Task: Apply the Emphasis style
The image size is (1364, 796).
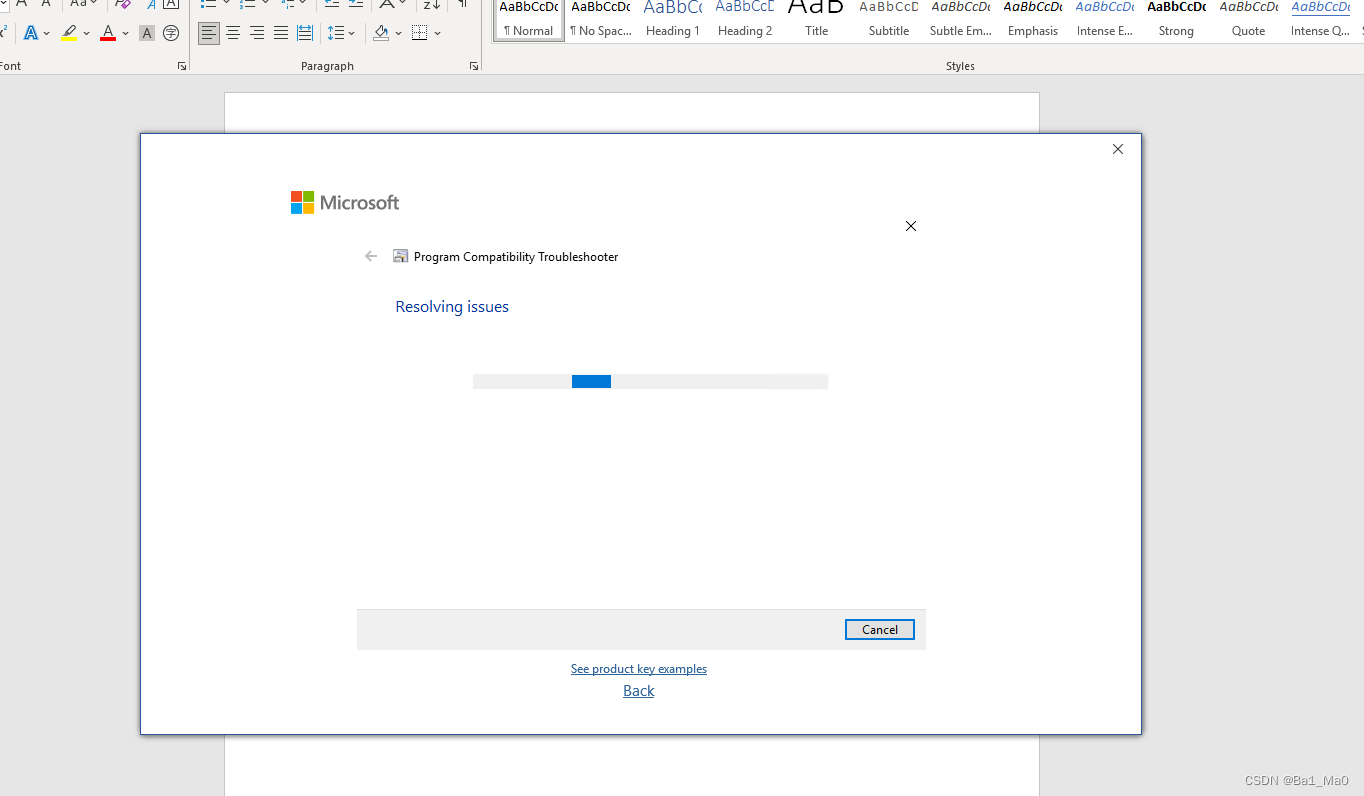Action: (x=1033, y=20)
